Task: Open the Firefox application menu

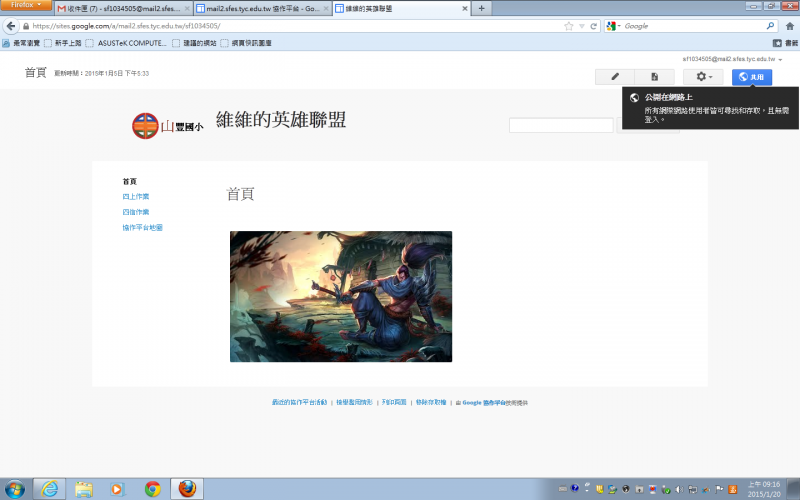Action: [26, 5]
